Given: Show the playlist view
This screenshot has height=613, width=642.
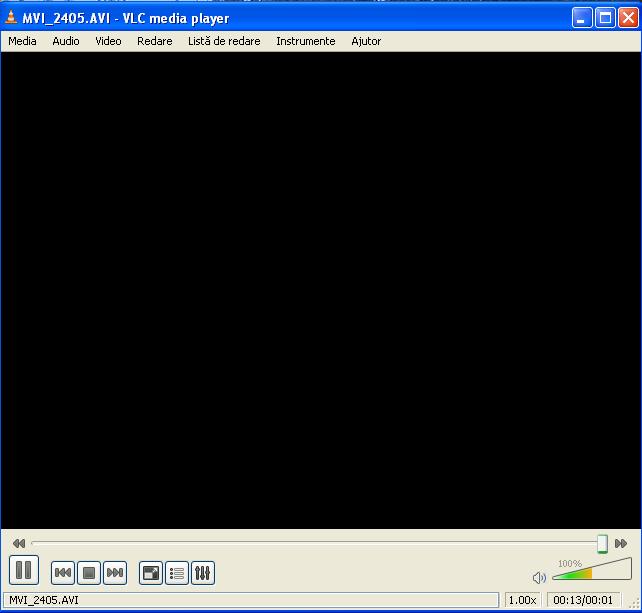Looking at the screenshot, I should tap(177, 572).
